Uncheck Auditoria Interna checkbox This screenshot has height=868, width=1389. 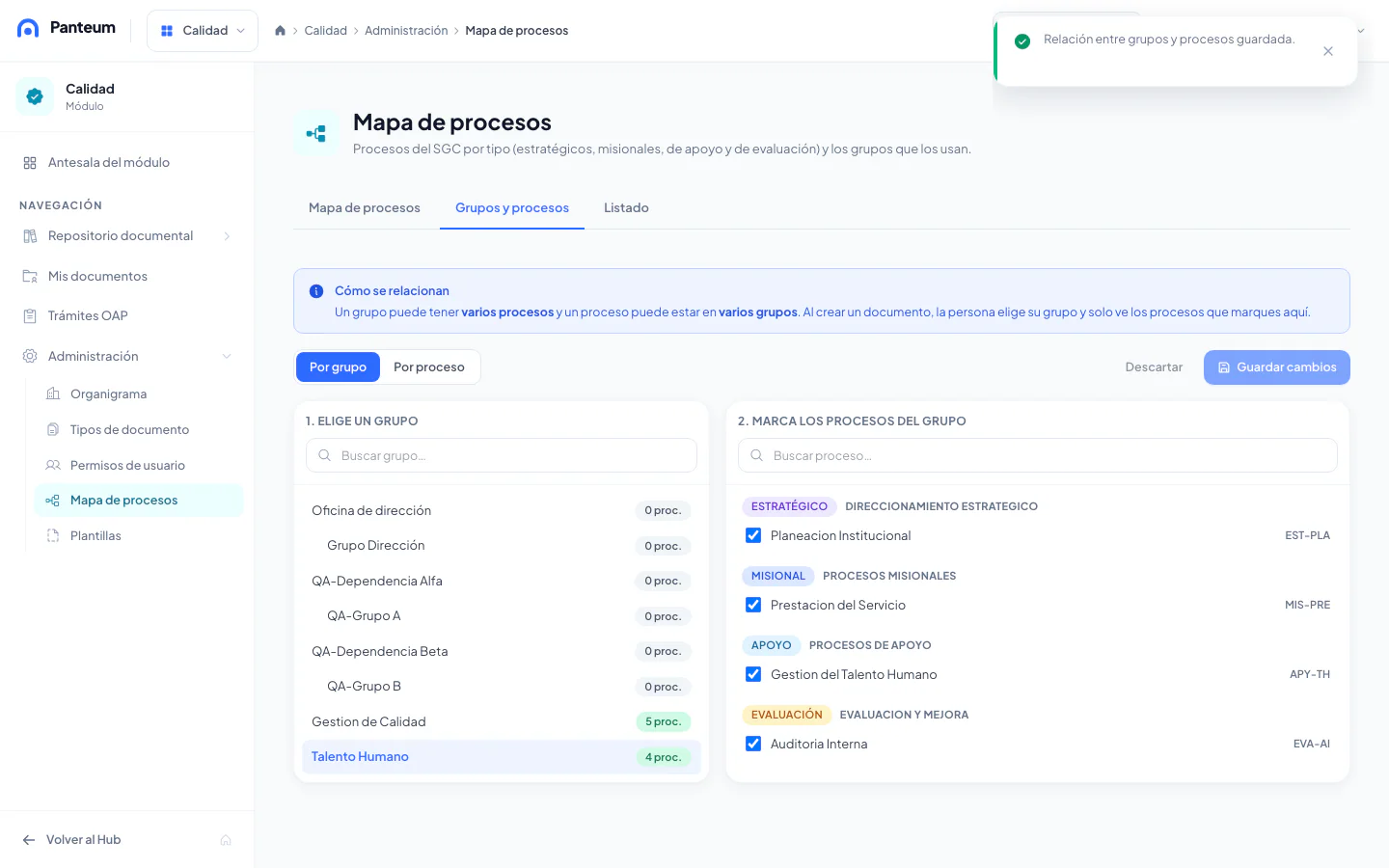coord(753,745)
